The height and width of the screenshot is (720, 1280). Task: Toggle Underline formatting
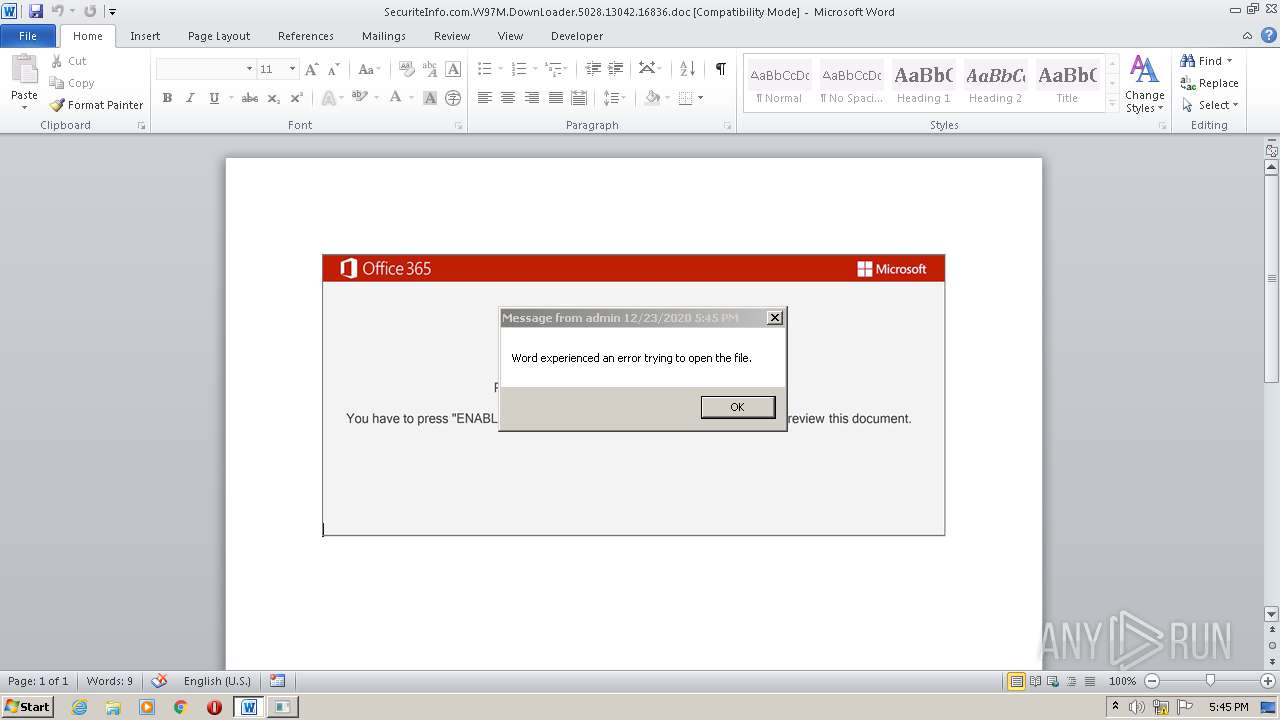[214, 98]
